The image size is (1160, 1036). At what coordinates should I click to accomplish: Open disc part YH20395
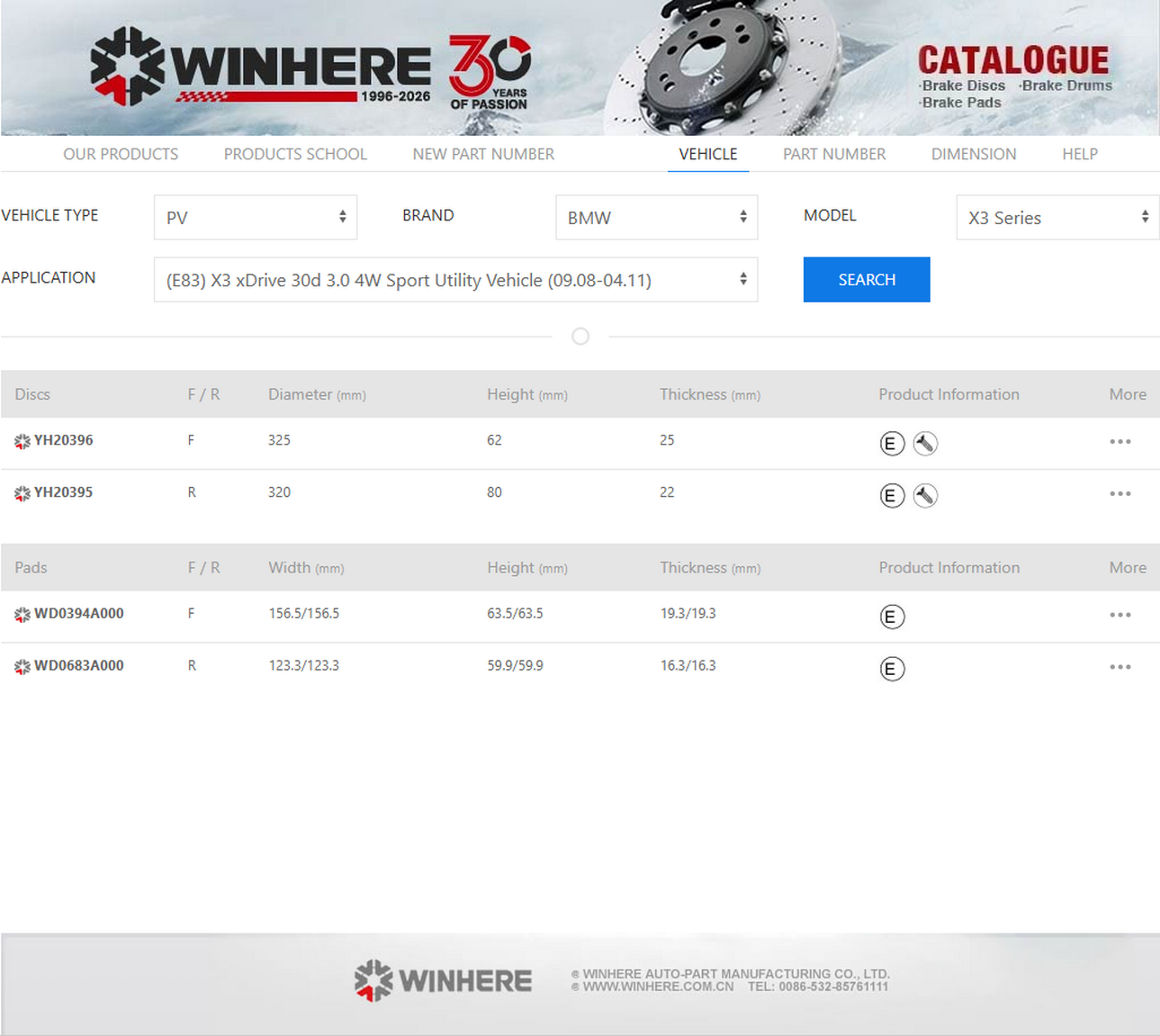[64, 492]
